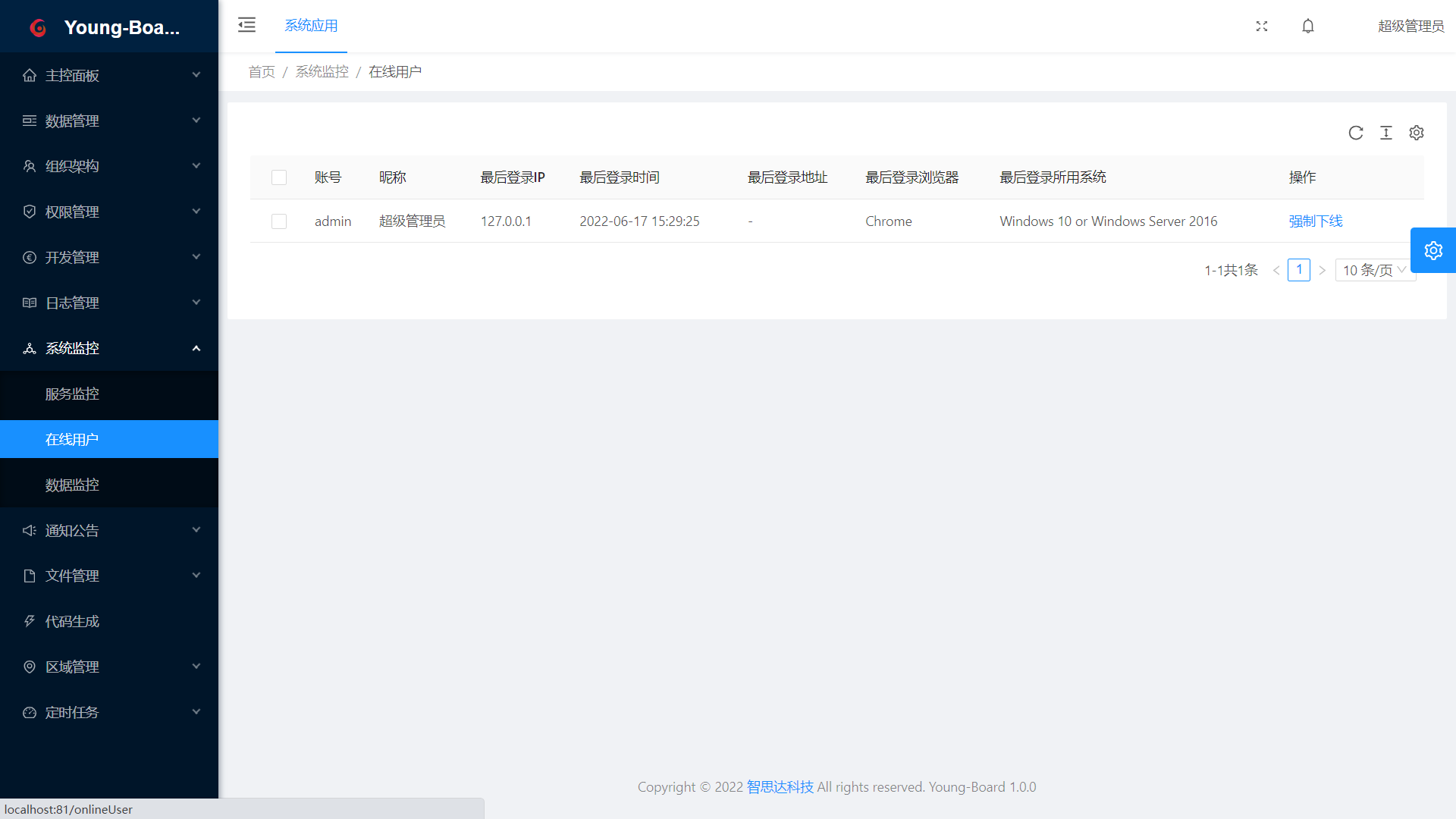This screenshot has height=819, width=1456.
Task: Open the notifications bell icon
Action: coord(1308,26)
